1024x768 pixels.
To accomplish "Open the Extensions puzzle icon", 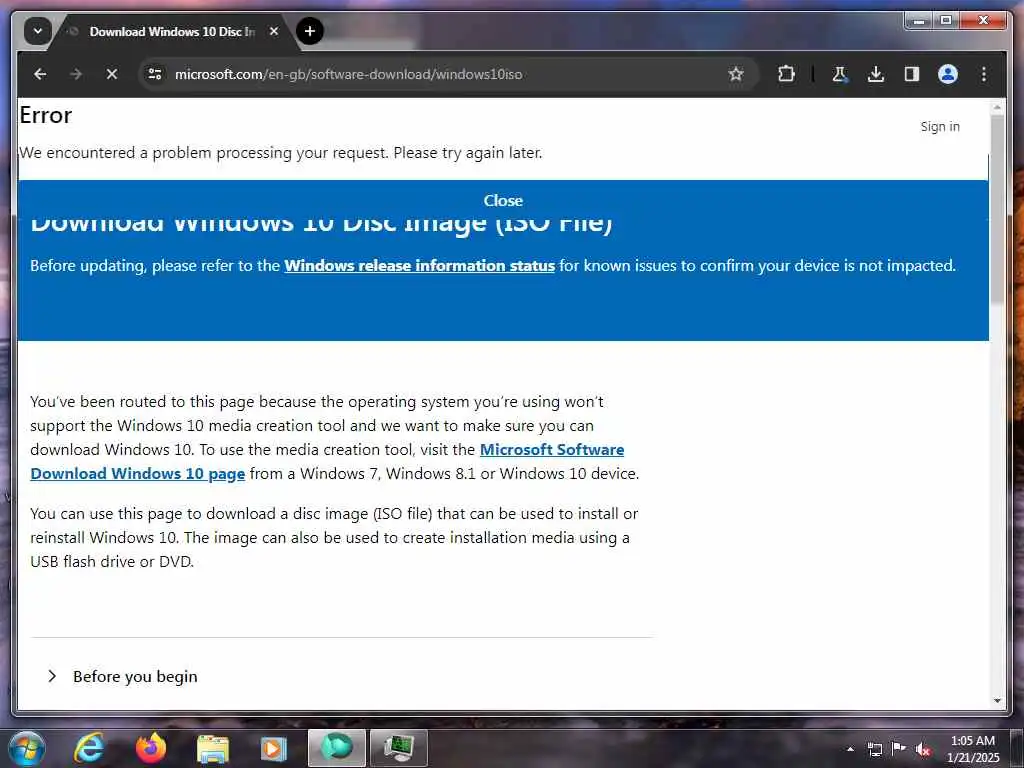I will click(786, 74).
